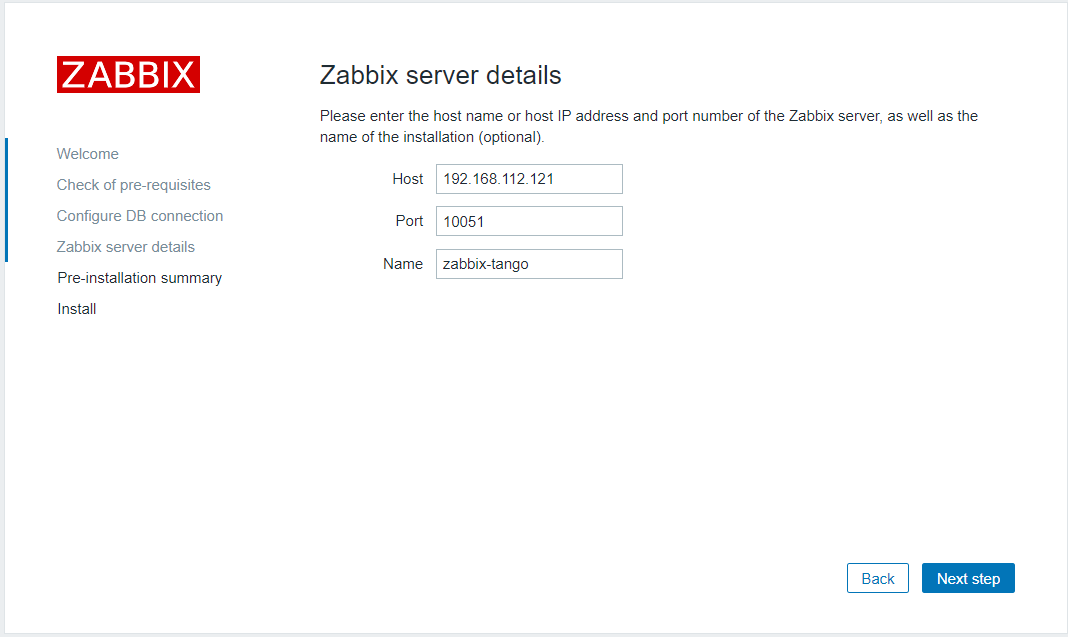Viewport: 1068px width, 637px height.
Task: Click the blank area below the Name field
Action: 529,400
